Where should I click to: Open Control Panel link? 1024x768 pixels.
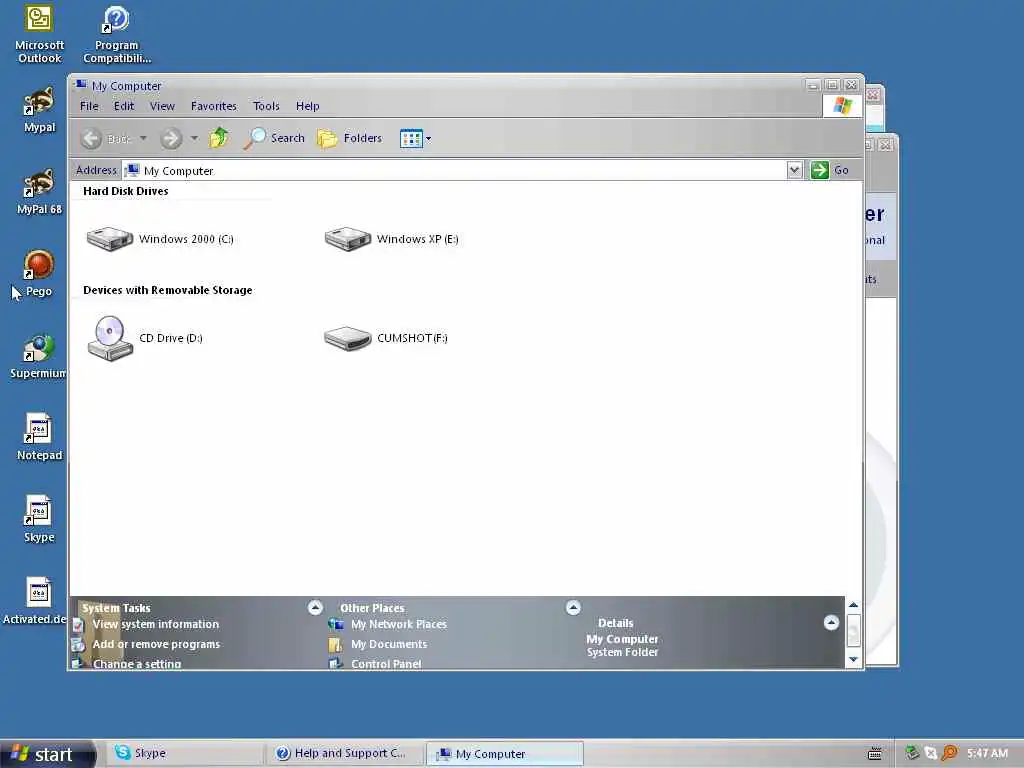(x=386, y=664)
